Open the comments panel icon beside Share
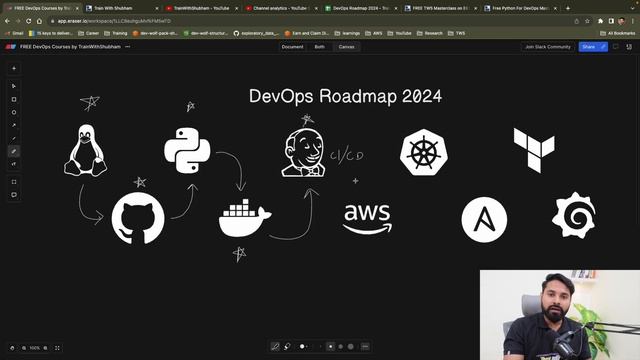 tap(616, 47)
